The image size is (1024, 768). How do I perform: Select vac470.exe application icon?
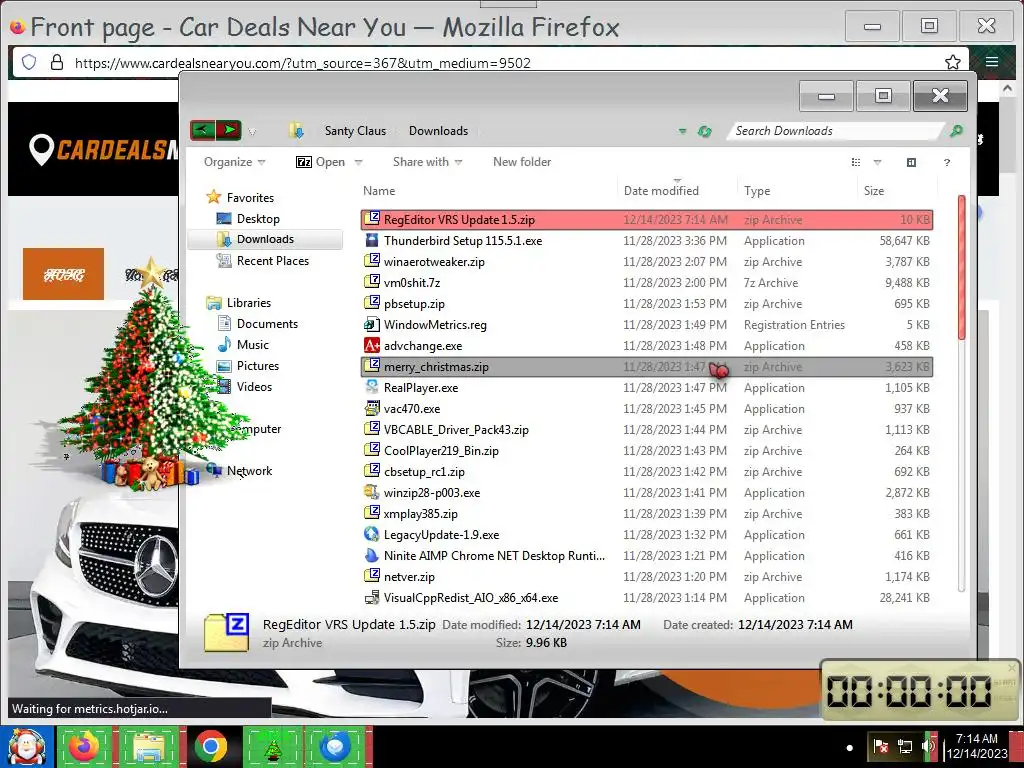point(372,409)
